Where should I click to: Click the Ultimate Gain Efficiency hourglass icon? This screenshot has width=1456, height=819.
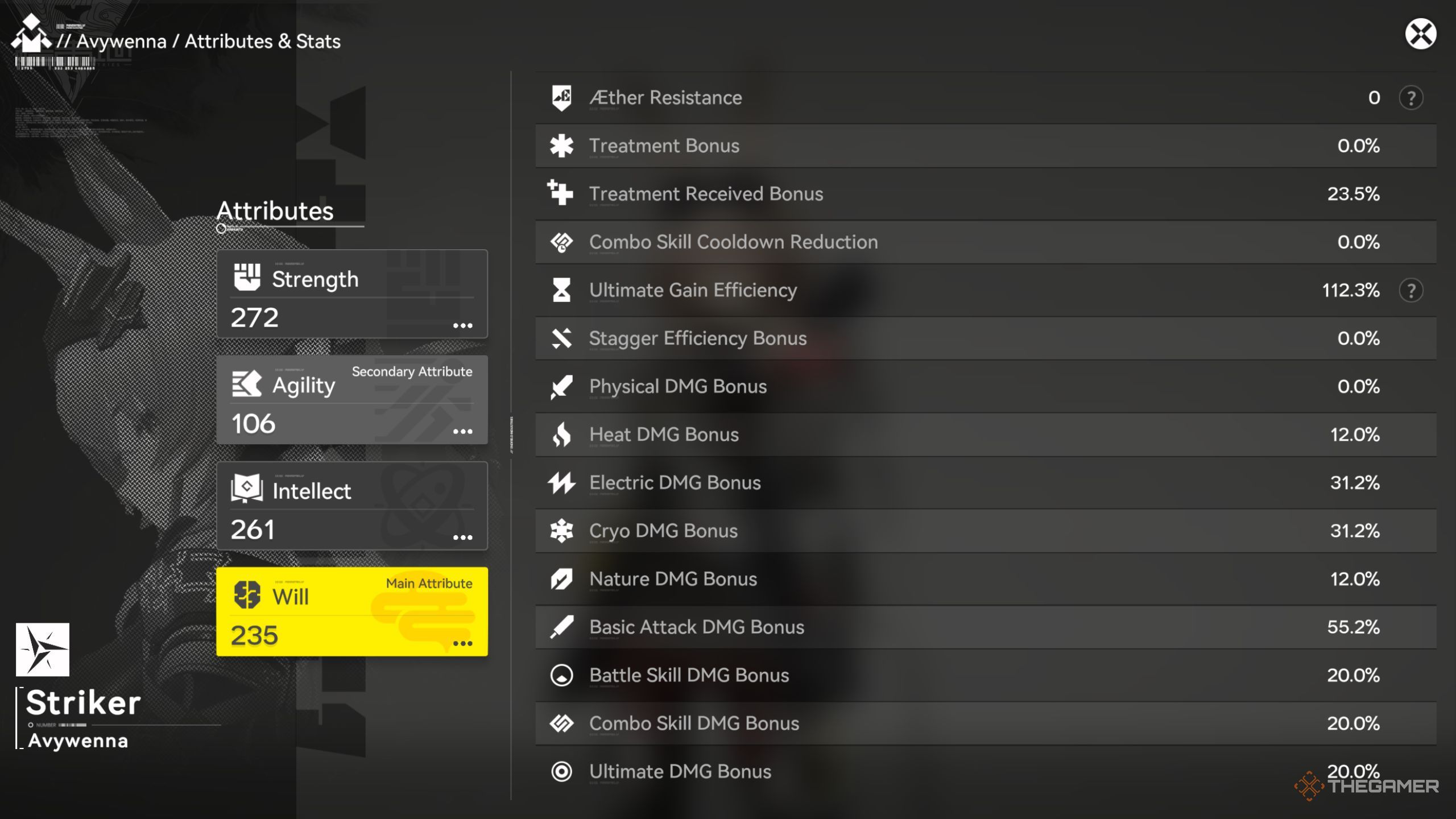coord(561,290)
